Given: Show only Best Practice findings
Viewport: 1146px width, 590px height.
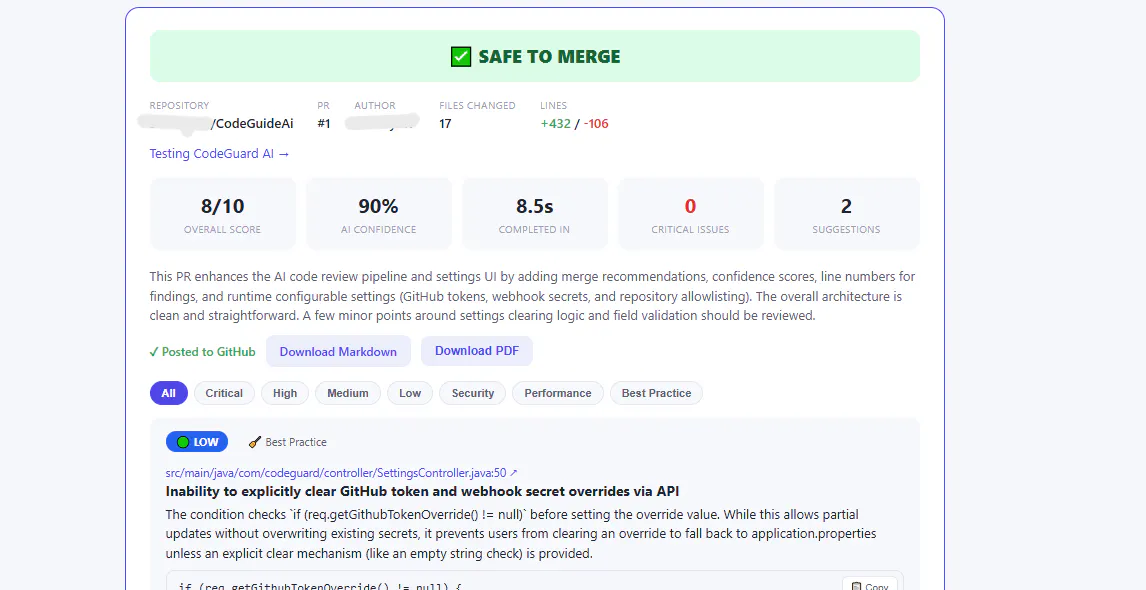Looking at the screenshot, I should 656,393.
